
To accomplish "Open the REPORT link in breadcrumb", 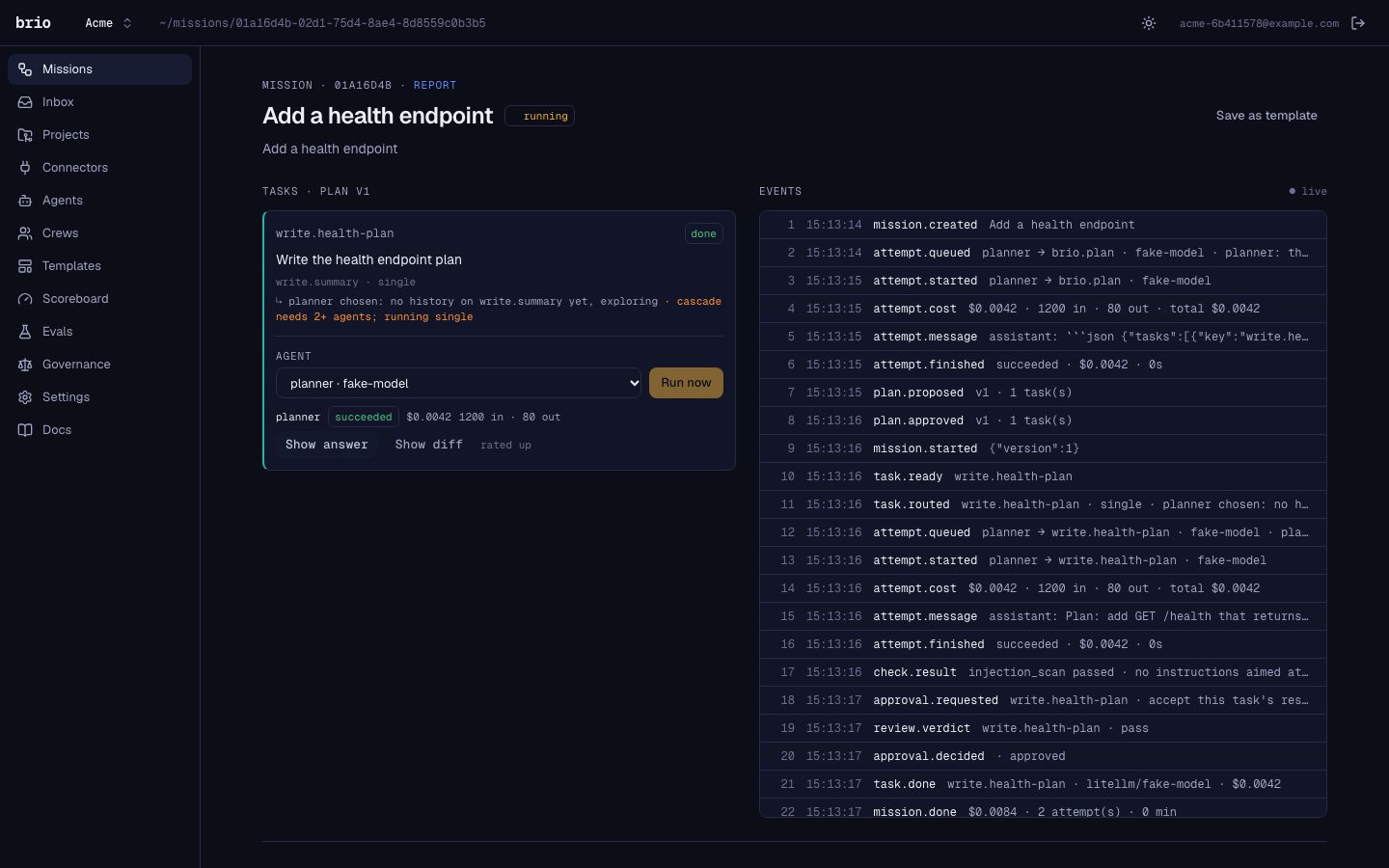I will [x=435, y=86].
